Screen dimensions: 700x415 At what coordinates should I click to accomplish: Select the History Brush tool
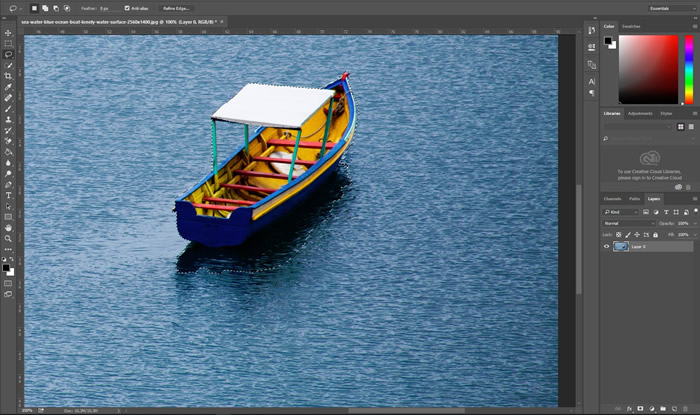8,130
